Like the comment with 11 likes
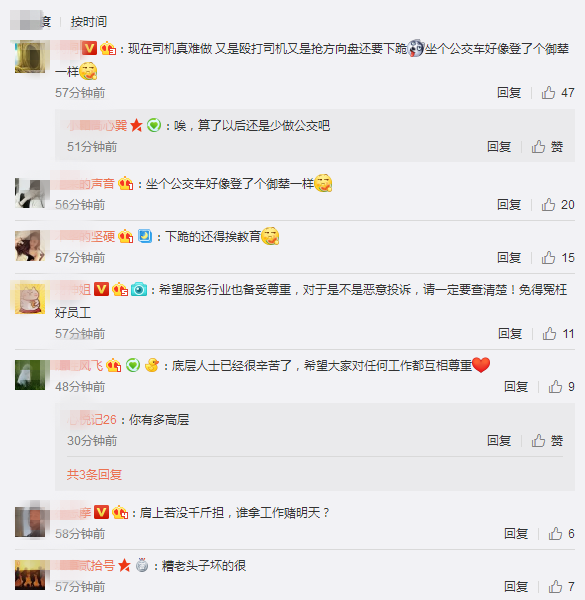The width and height of the screenshot is (585, 600). pyautogui.click(x=558, y=334)
